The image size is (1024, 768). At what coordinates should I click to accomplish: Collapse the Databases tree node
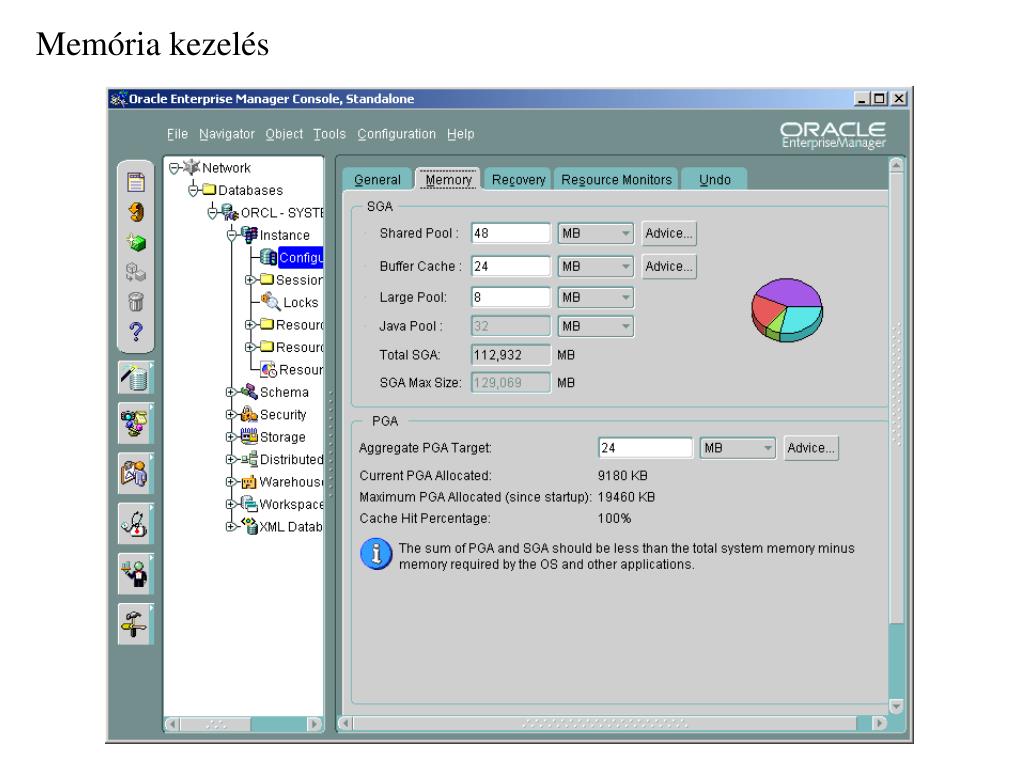tap(193, 191)
